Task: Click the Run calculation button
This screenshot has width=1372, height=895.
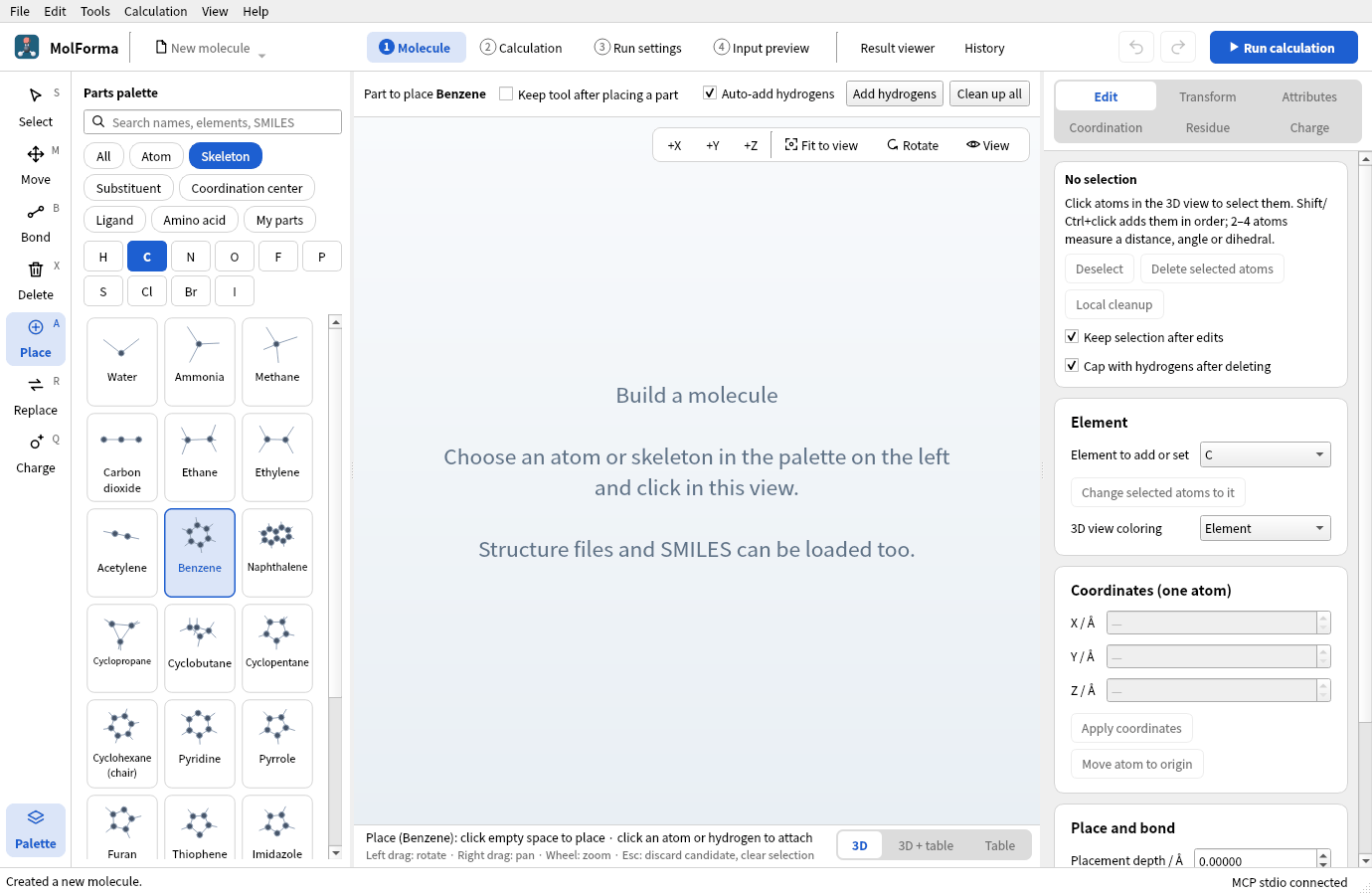Action: pyautogui.click(x=1284, y=48)
